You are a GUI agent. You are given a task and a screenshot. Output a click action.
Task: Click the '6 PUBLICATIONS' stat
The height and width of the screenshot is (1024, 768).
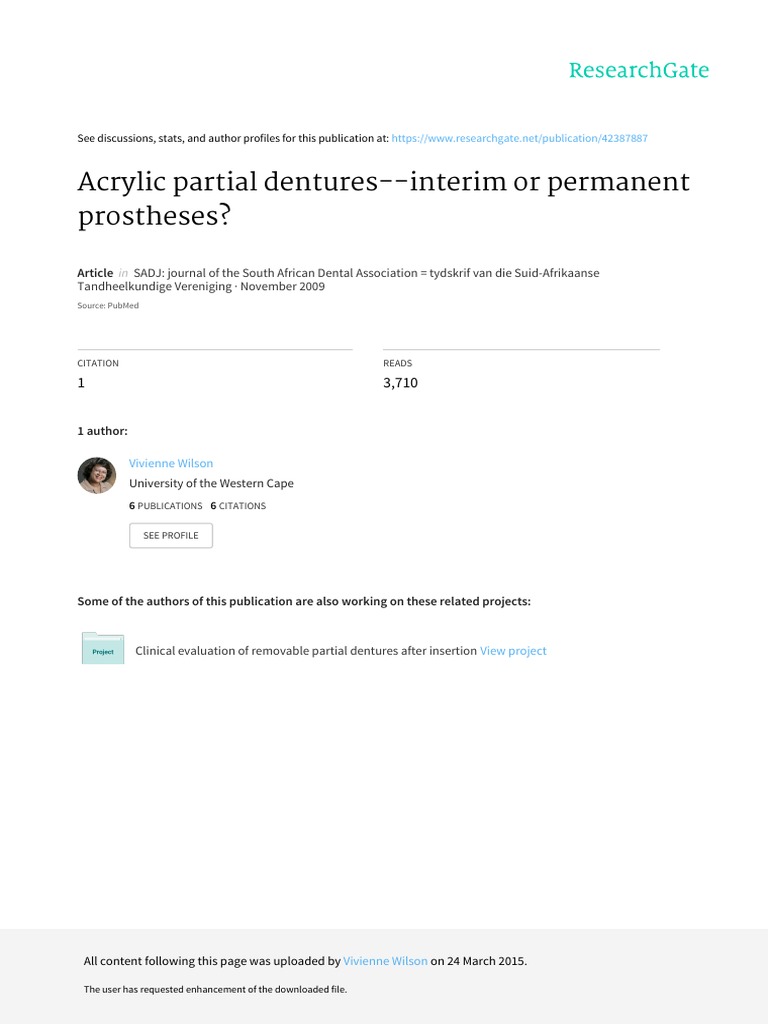166,506
